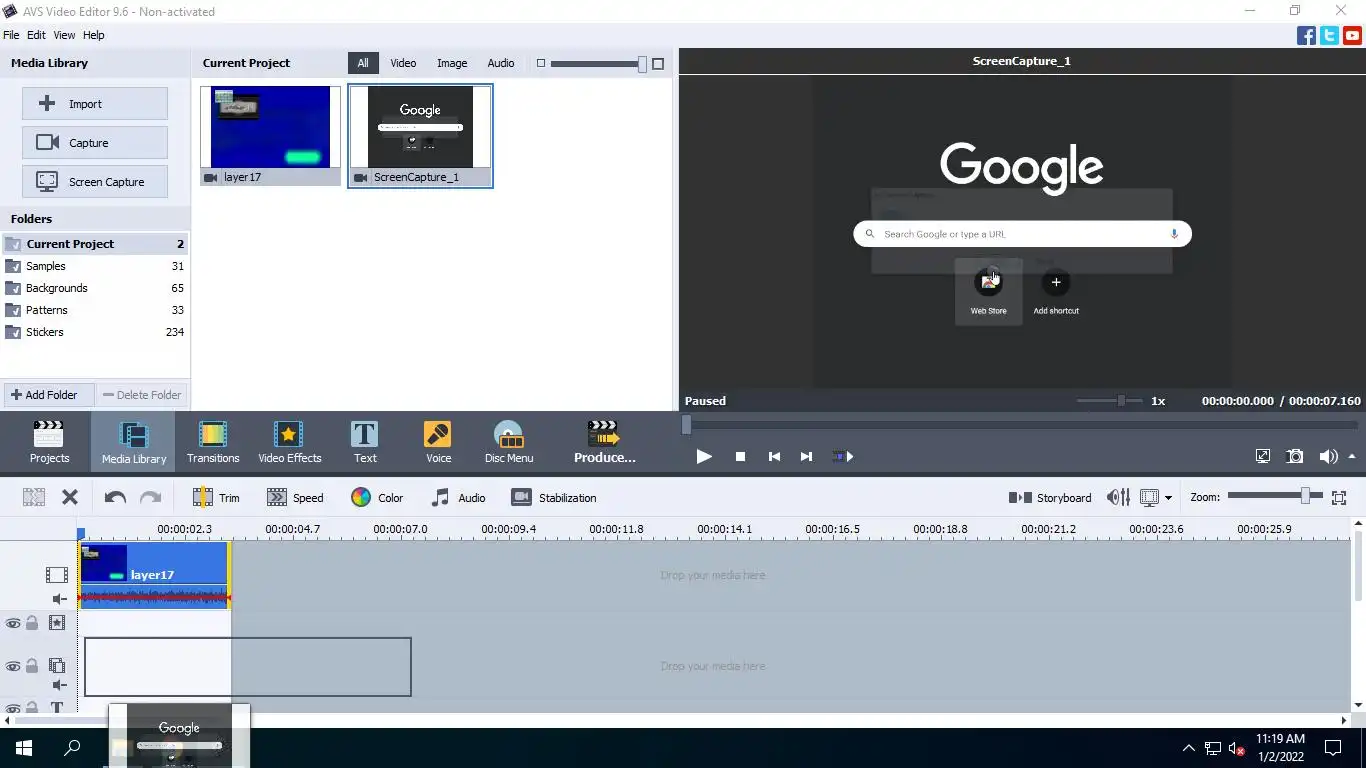Mute the main video track audio
The image size is (1366, 768).
click(x=59, y=599)
